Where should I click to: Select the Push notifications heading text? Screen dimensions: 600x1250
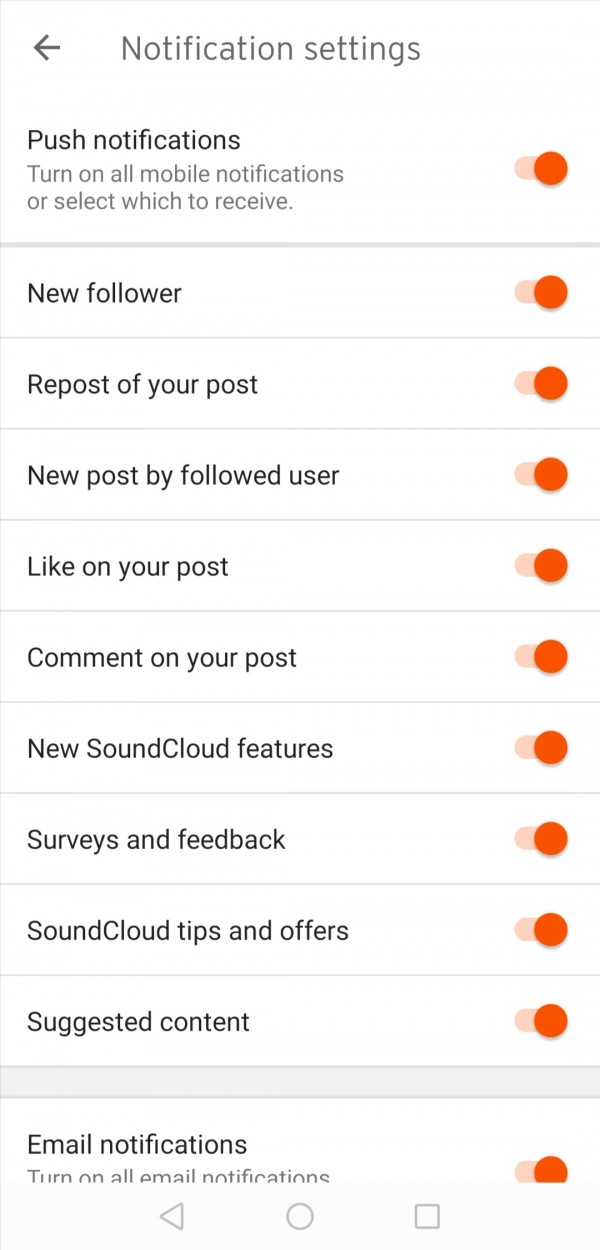[134, 140]
